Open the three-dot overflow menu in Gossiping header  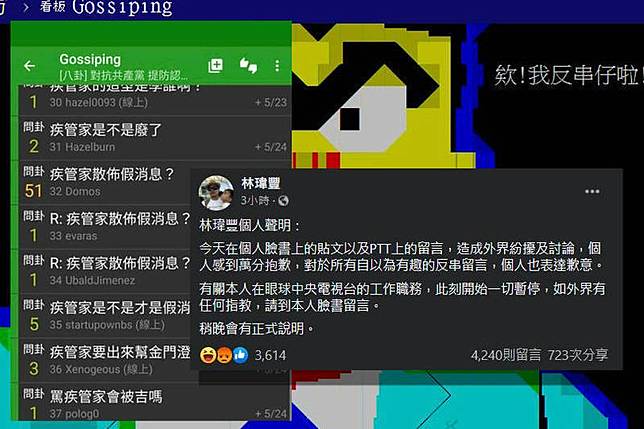[277, 65]
